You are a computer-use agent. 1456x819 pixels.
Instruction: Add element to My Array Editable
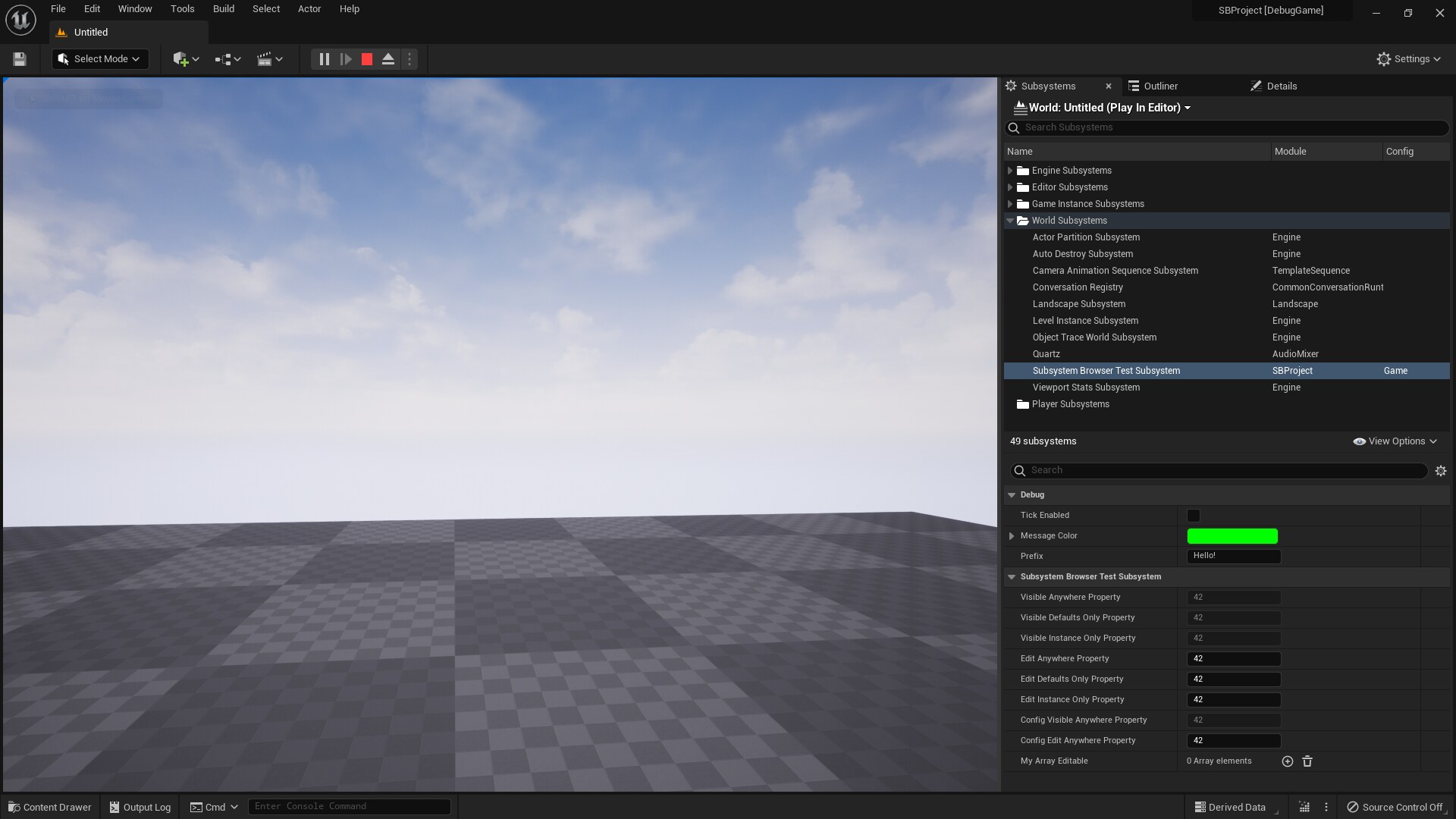(1287, 761)
